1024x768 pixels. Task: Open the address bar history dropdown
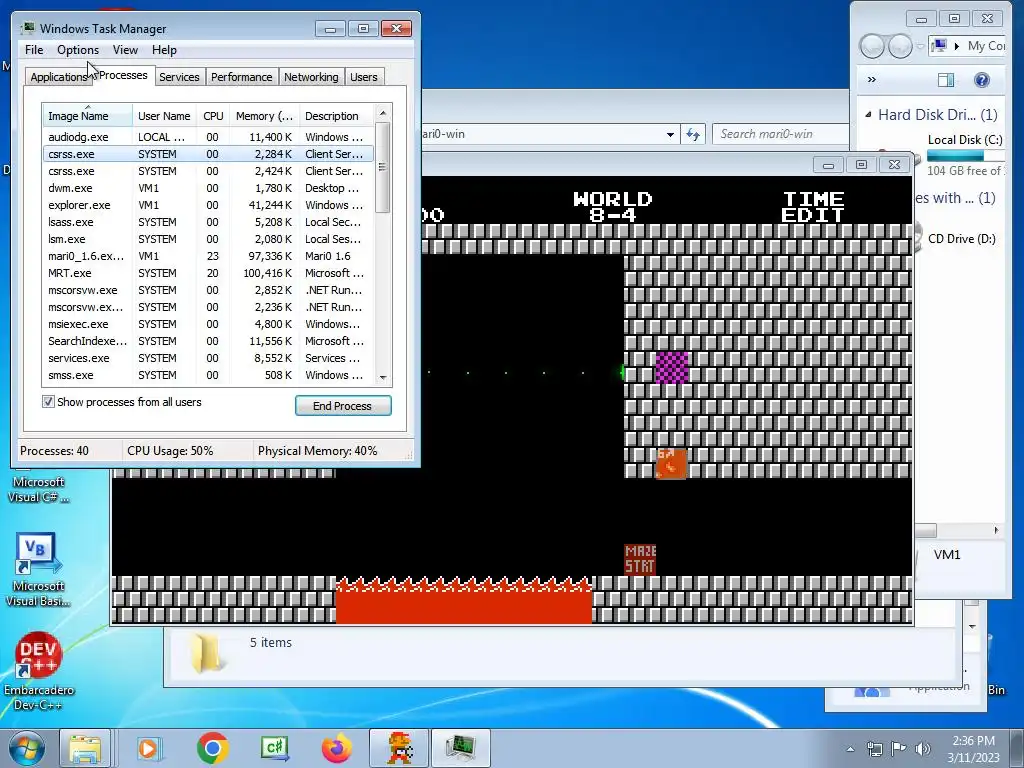coord(670,135)
